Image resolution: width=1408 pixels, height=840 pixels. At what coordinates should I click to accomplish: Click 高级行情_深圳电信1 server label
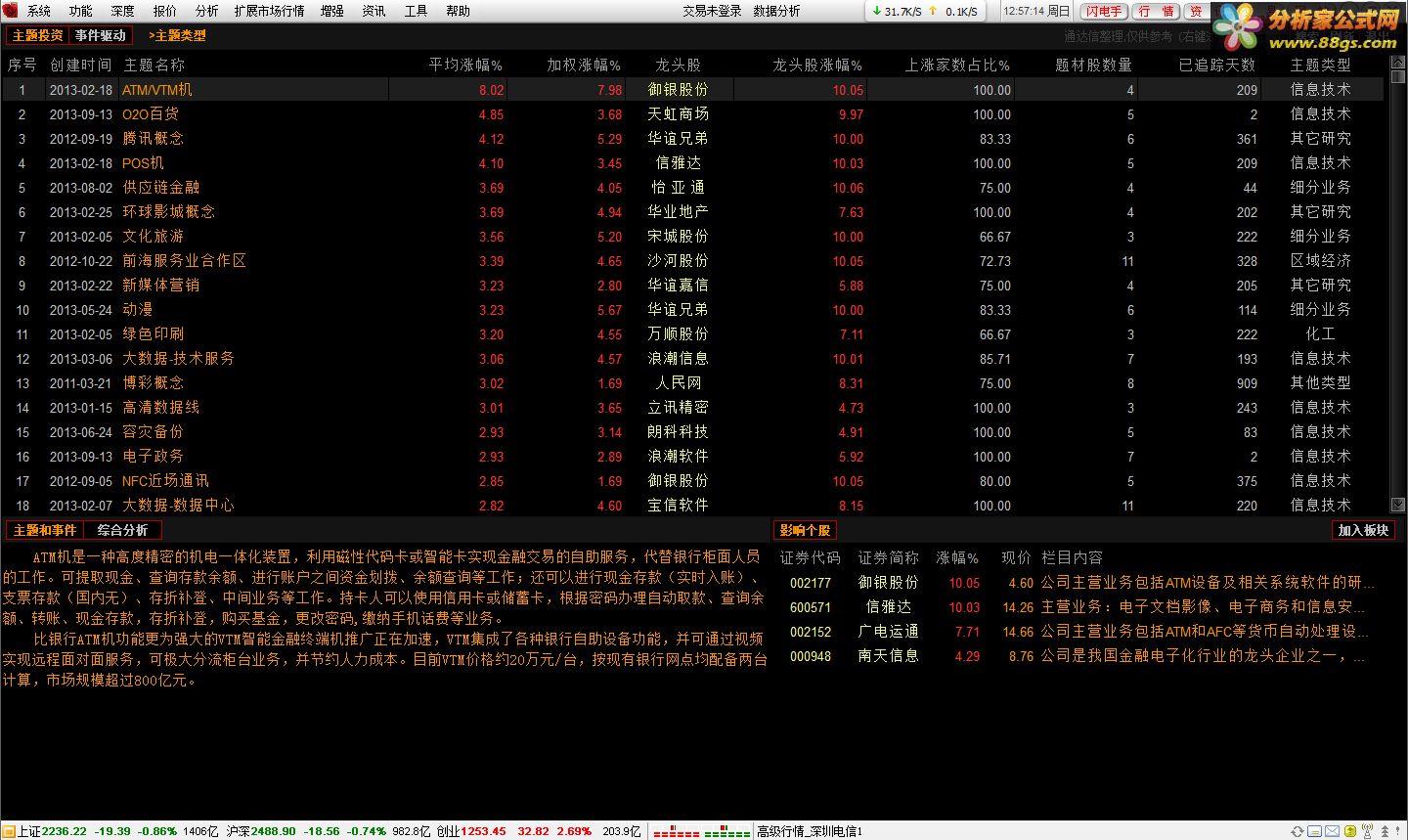point(810,831)
